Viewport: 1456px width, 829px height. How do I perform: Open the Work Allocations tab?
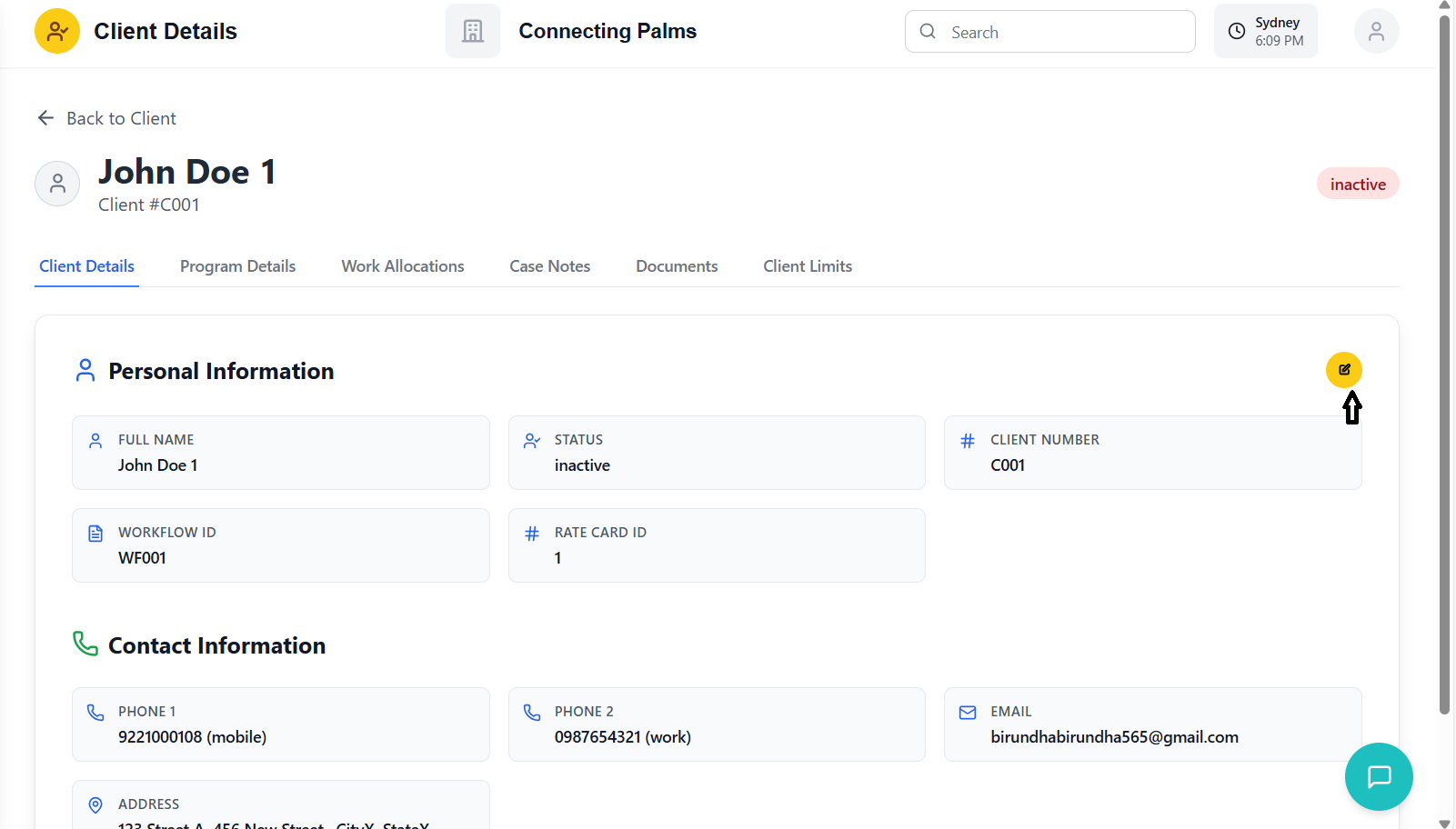coord(402,266)
